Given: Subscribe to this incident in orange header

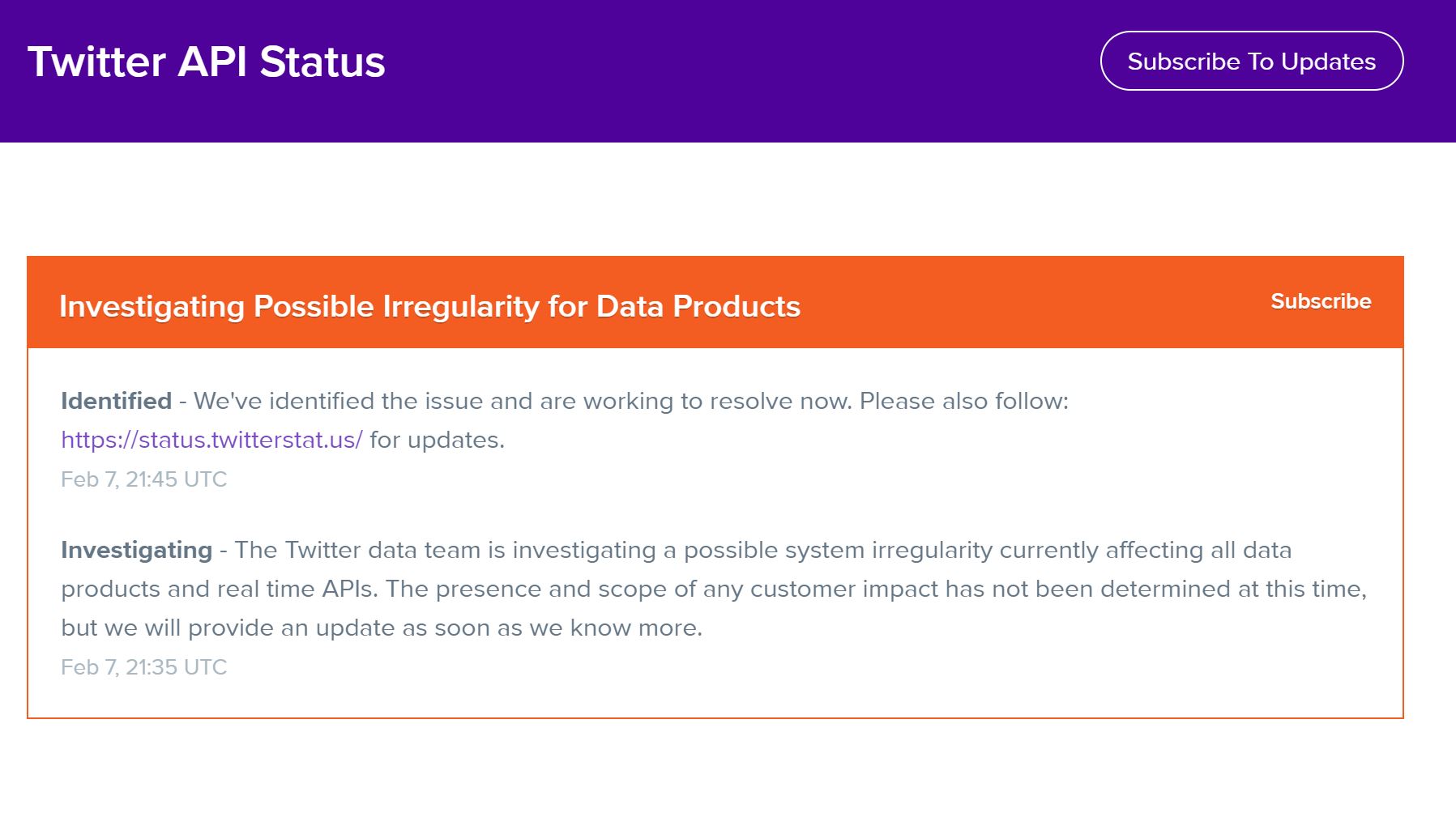Looking at the screenshot, I should [1320, 301].
